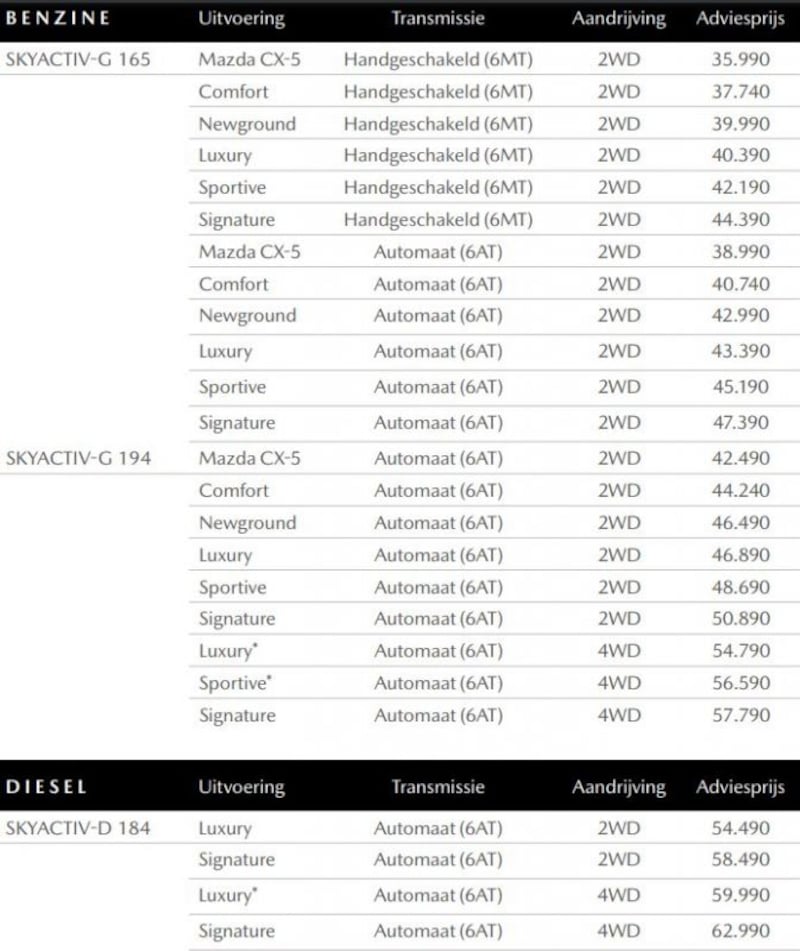Viewport: 800px width, 951px height.
Task: Select the price 42.990
Action: coord(741,315)
